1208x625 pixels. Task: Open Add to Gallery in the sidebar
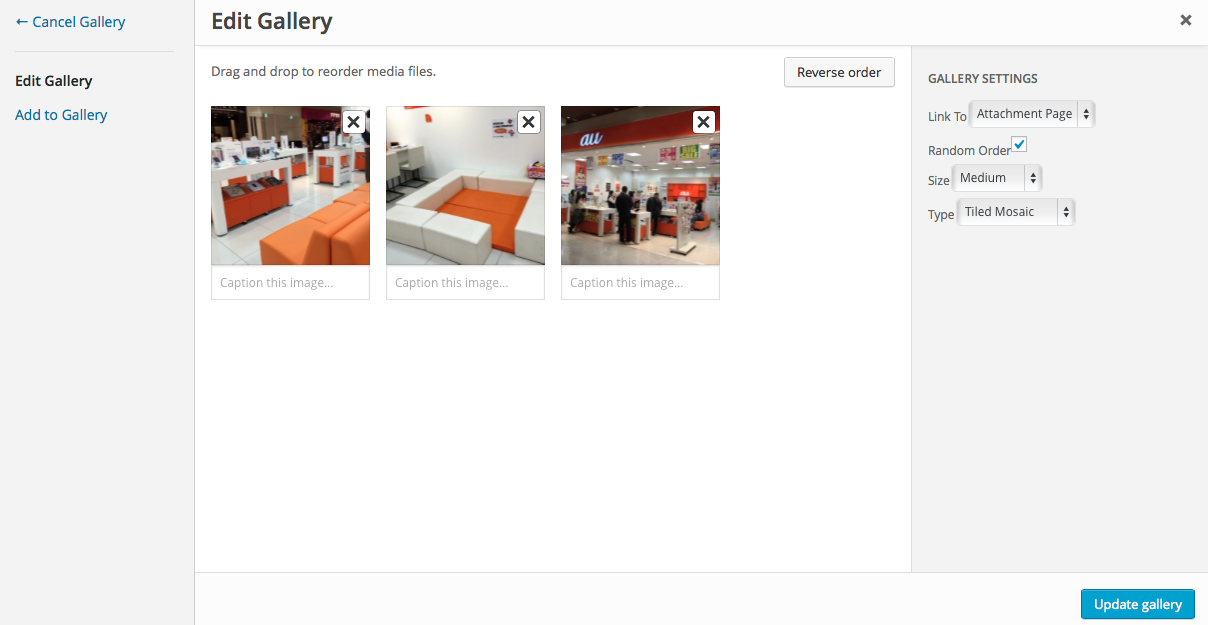61,115
